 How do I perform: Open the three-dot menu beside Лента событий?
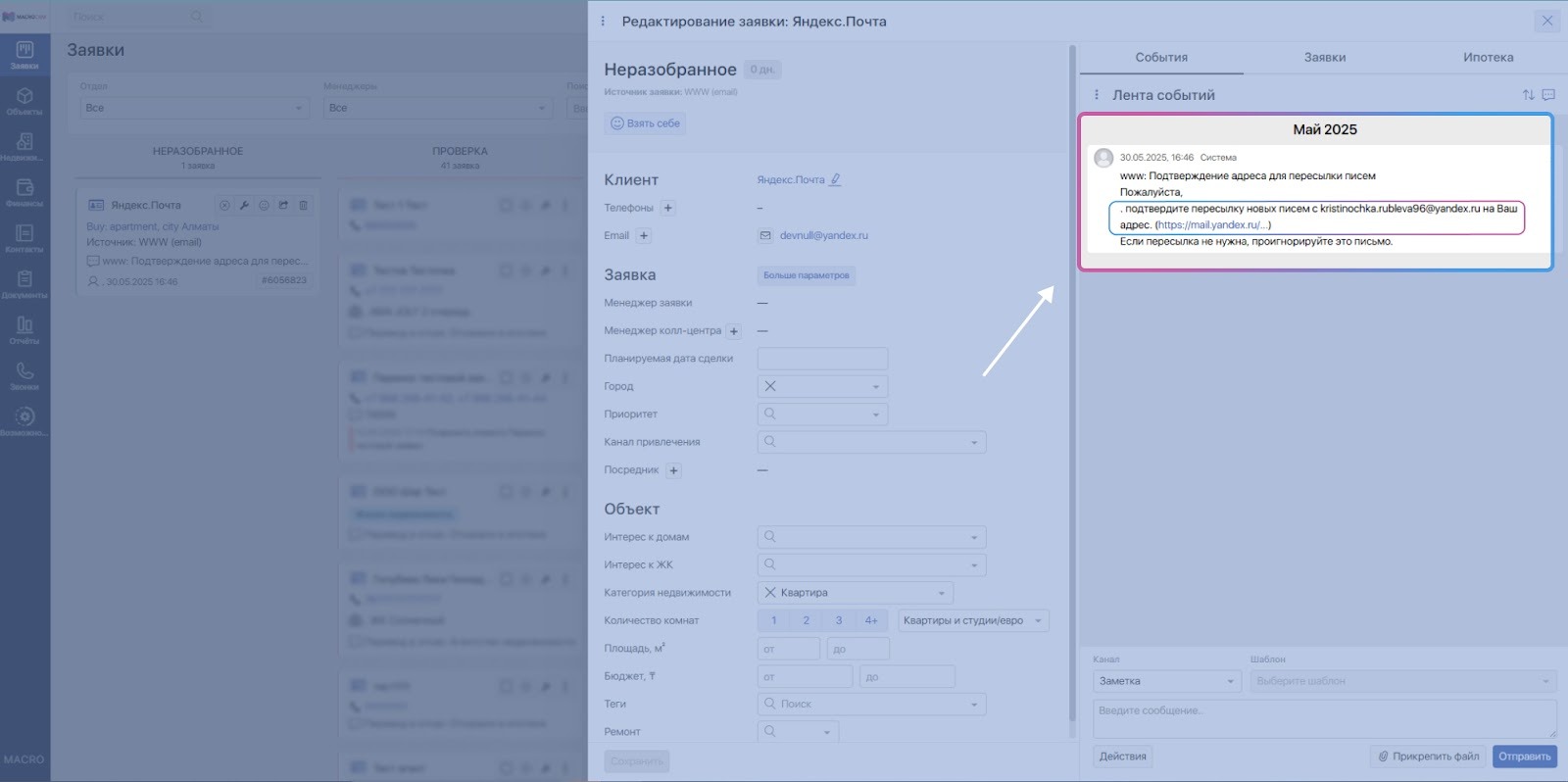[x=1096, y=95]
